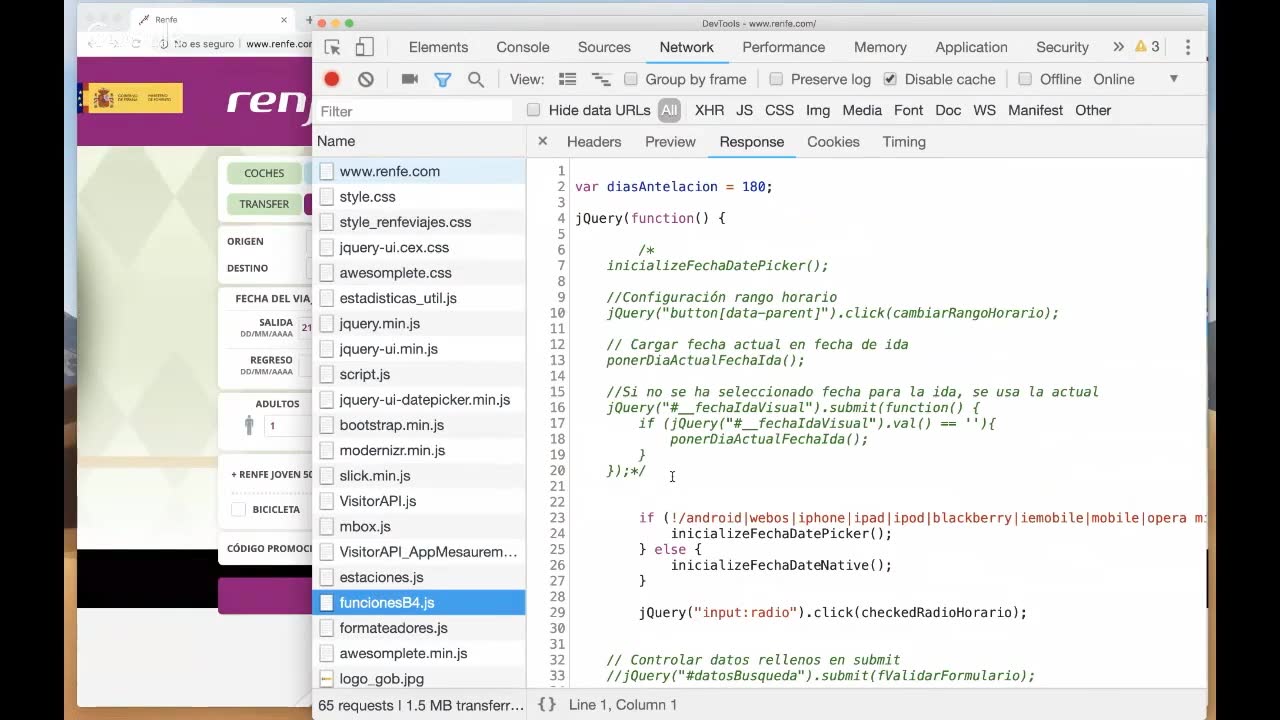Filter requests by CSS

779,110
